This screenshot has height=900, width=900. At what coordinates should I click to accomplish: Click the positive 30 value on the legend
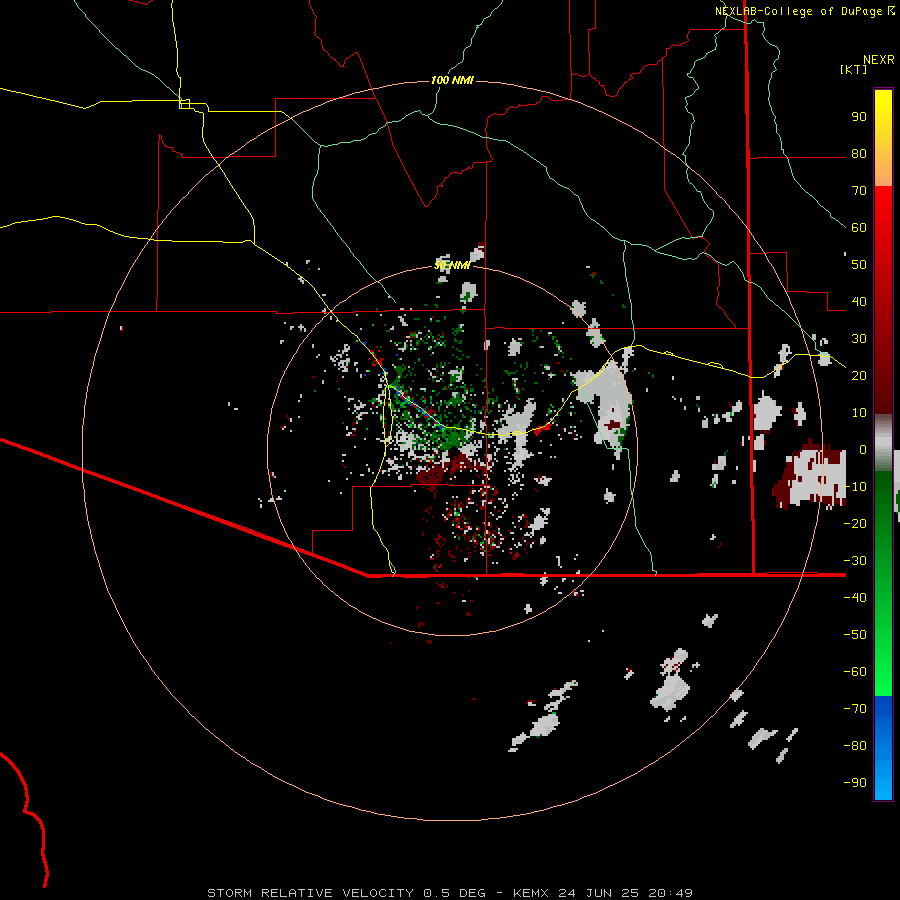pyautogui.click(x=859, y=339)
